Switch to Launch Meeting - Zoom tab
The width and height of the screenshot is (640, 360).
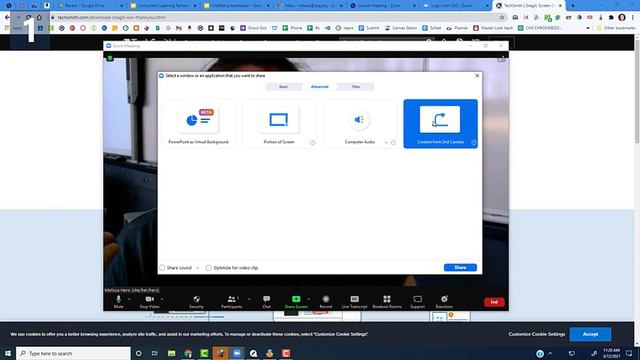(382, 6)
